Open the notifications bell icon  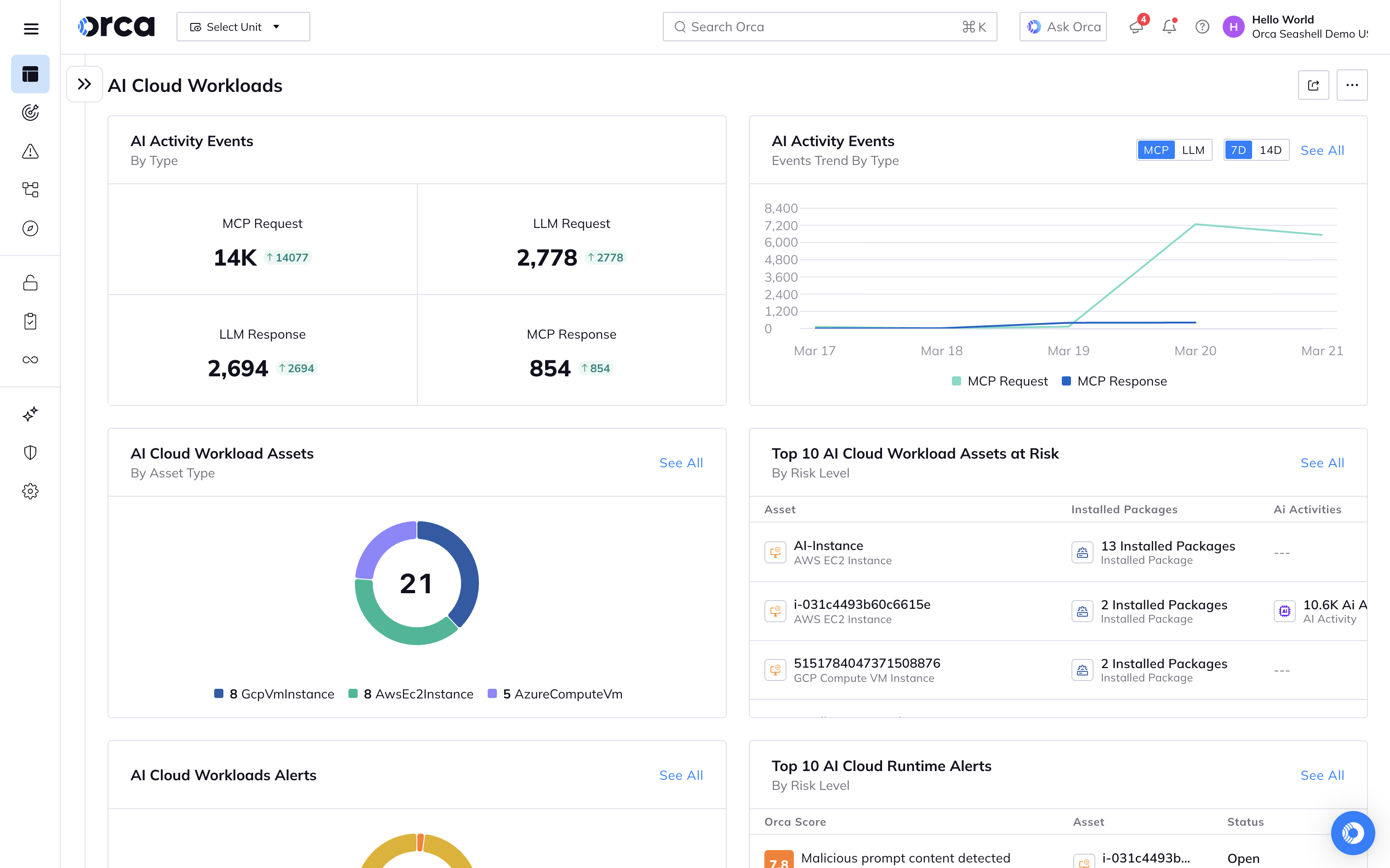click(1169, 26)
